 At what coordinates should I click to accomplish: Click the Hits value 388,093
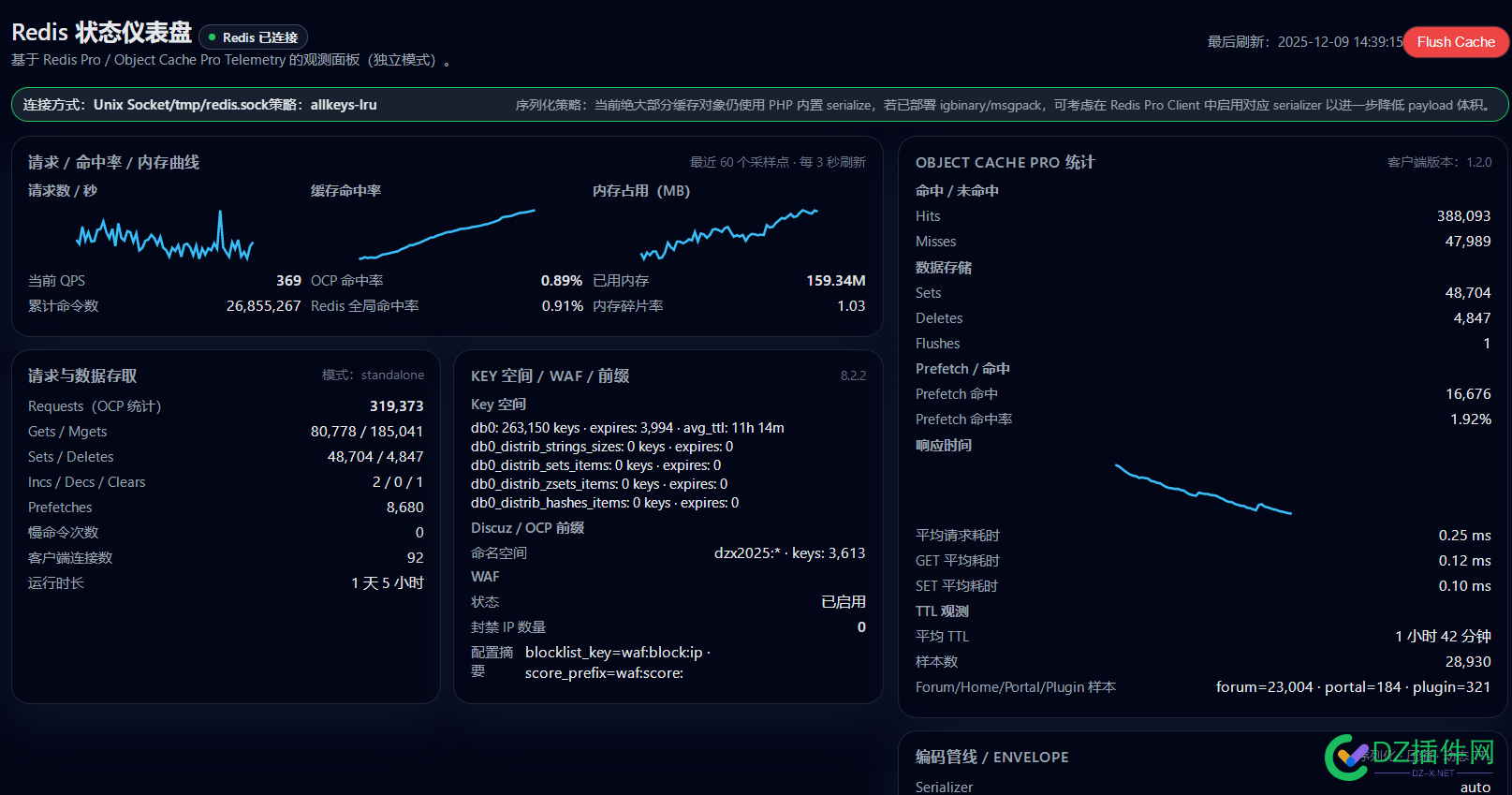[1463, 216]
